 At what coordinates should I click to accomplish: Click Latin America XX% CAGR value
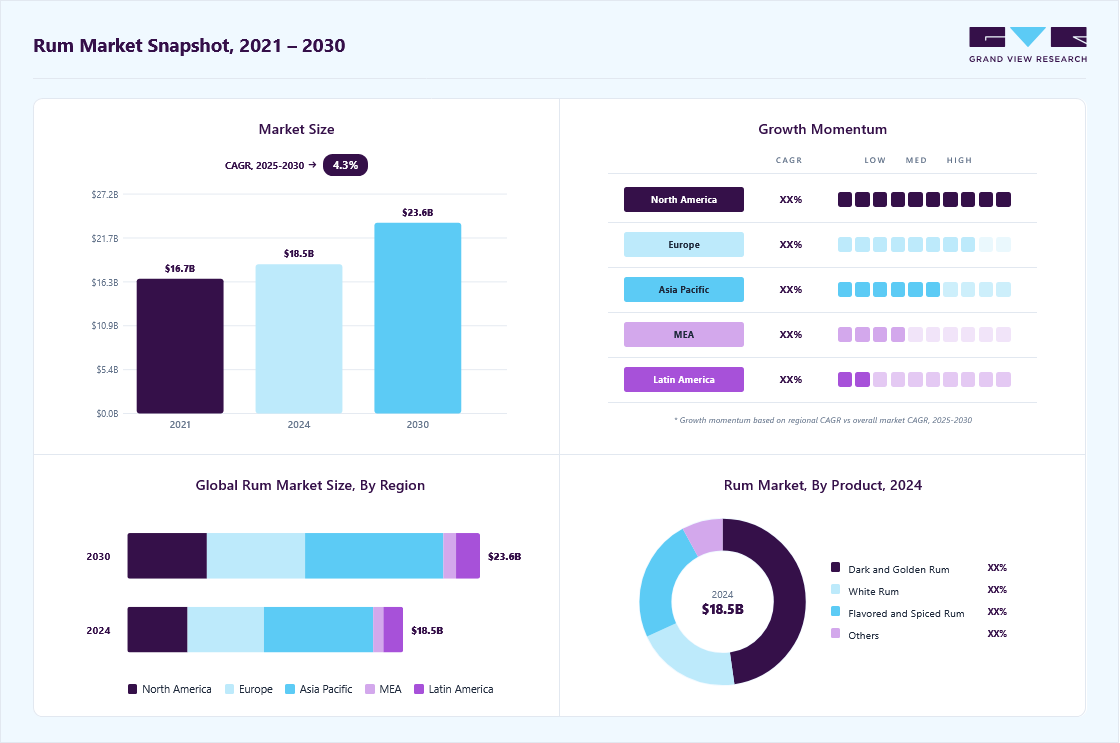click(x=791, y=380)
